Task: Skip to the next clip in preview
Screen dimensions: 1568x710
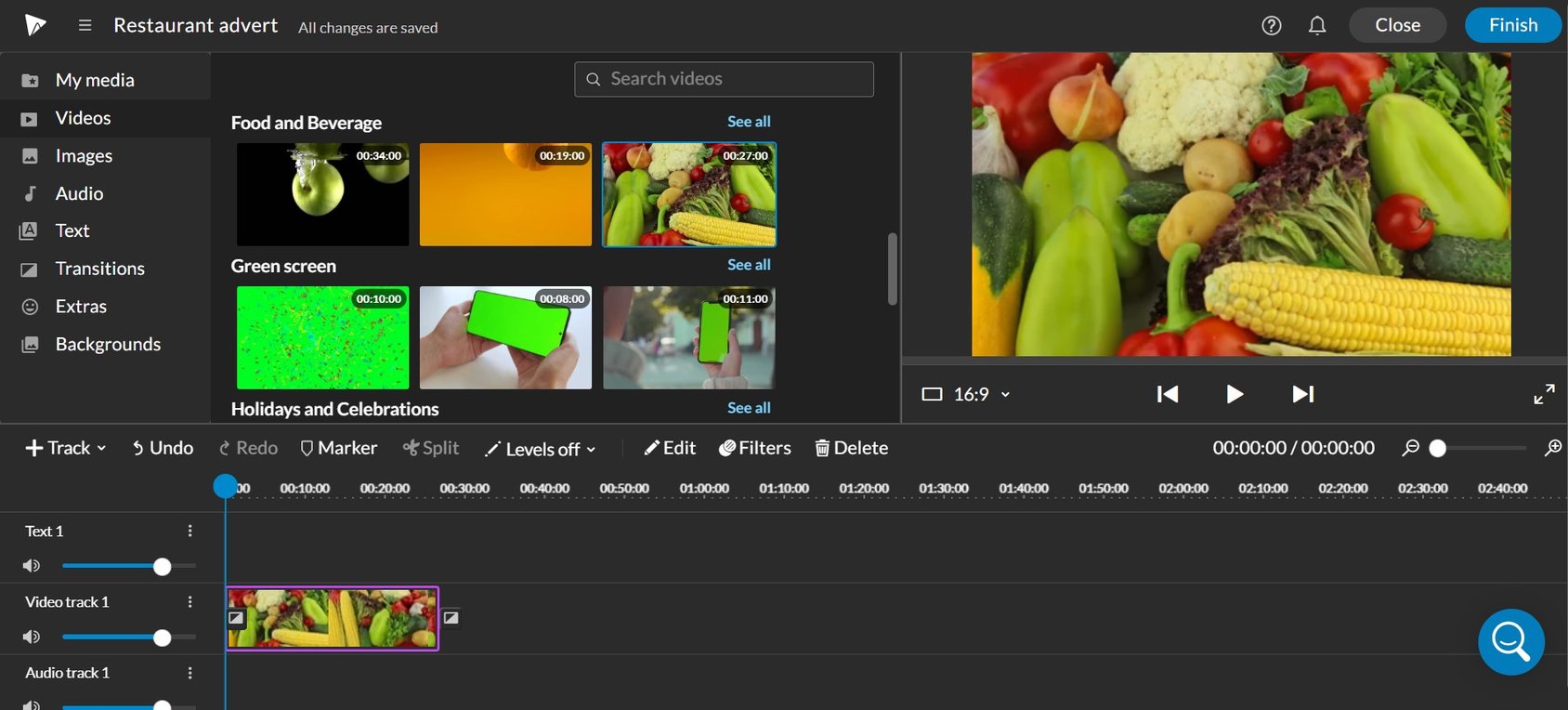Action: coord(1303,394)
